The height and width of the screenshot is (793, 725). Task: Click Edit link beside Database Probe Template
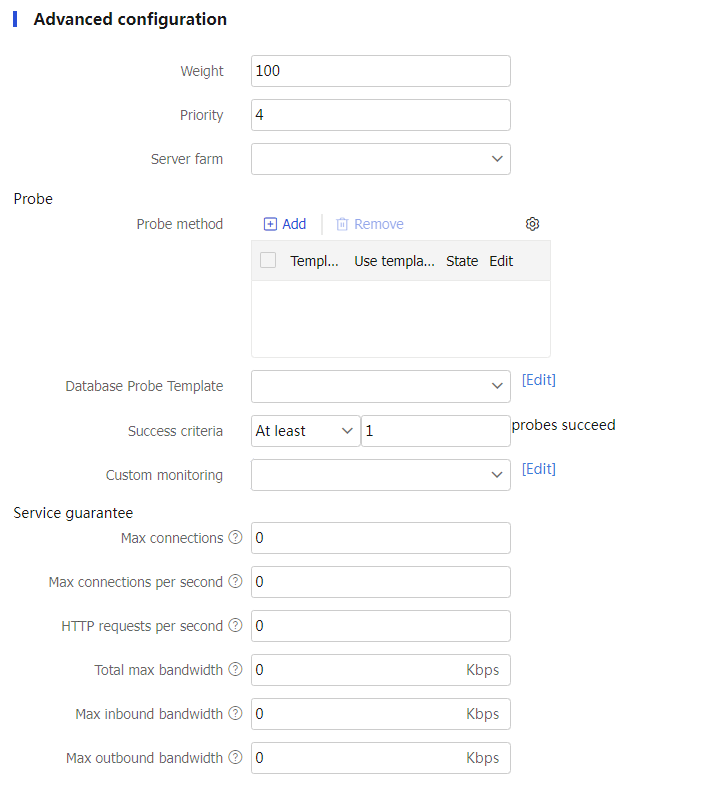pos(538,380)
